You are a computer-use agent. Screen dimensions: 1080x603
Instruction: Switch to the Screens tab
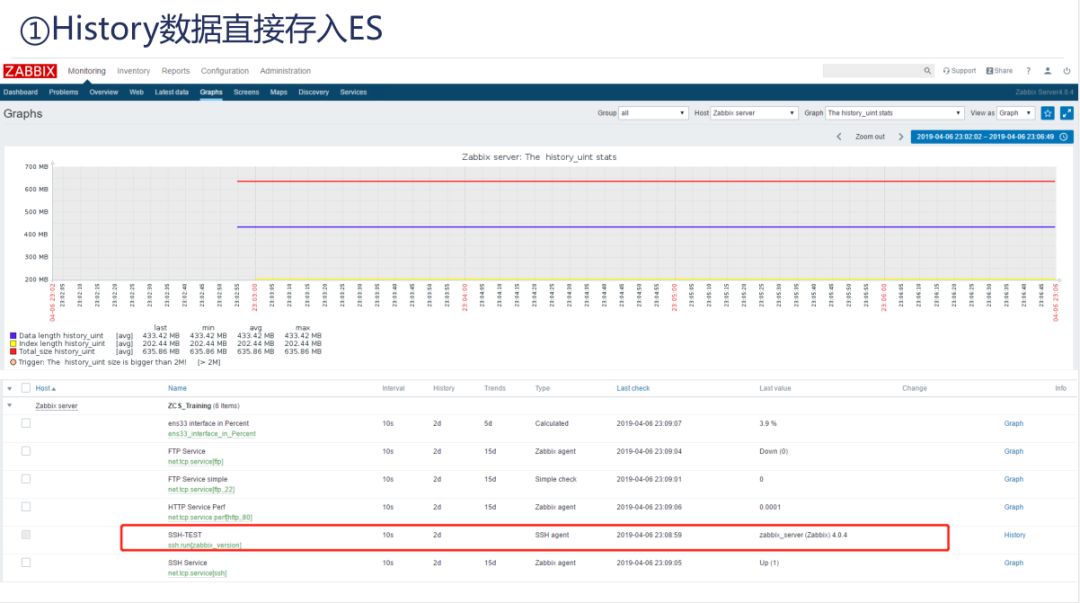pos(246,92)
